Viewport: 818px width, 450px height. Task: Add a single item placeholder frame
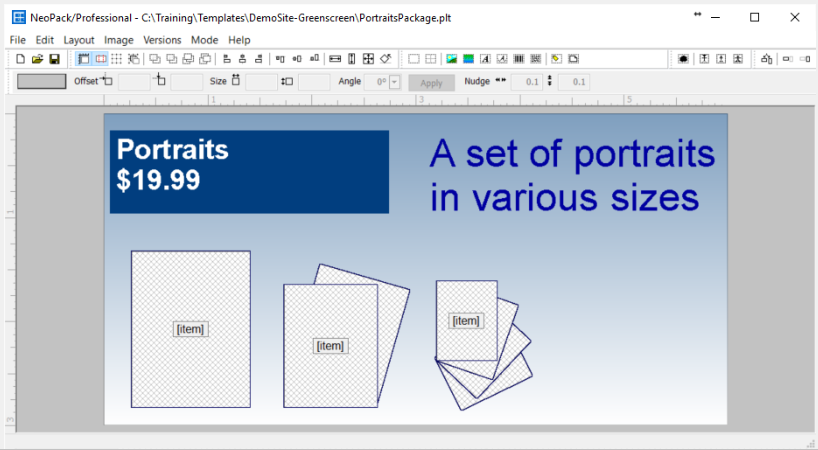pyautogui.click(x=414, y=59)
